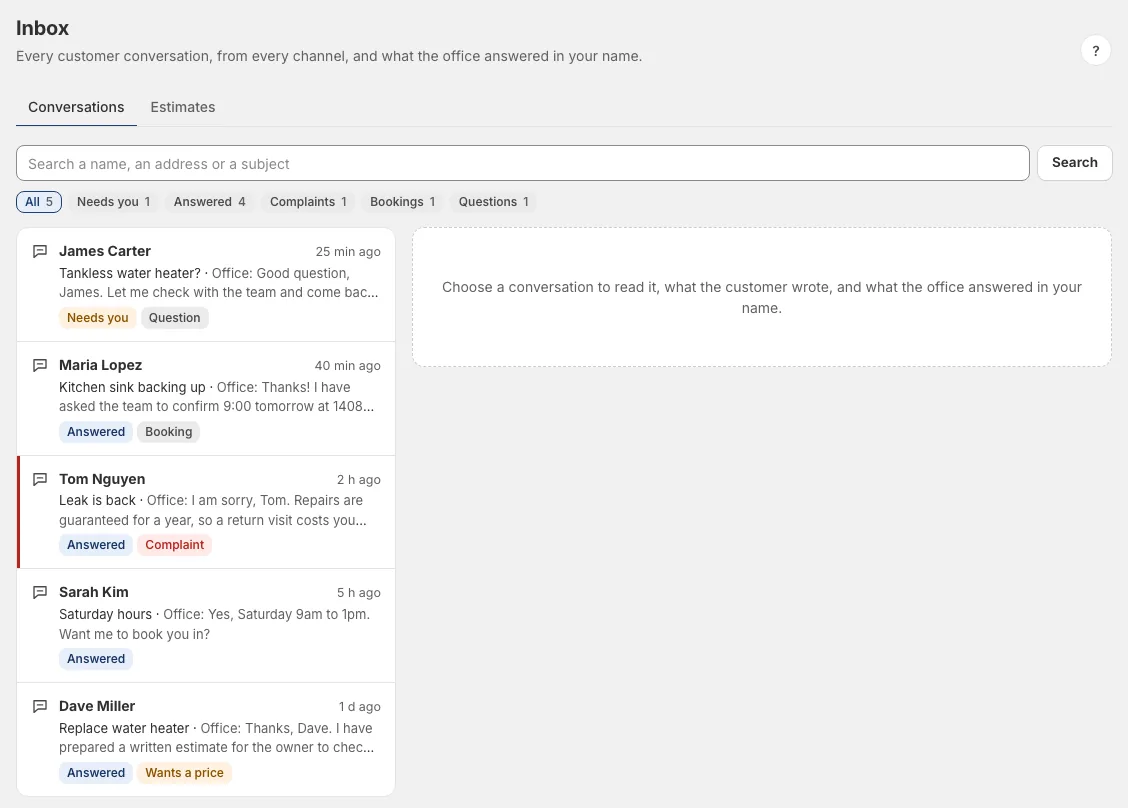
Task: Click the Answered tag on Maria Lopez
Action: pyautogui.click(x=96, y=432)
